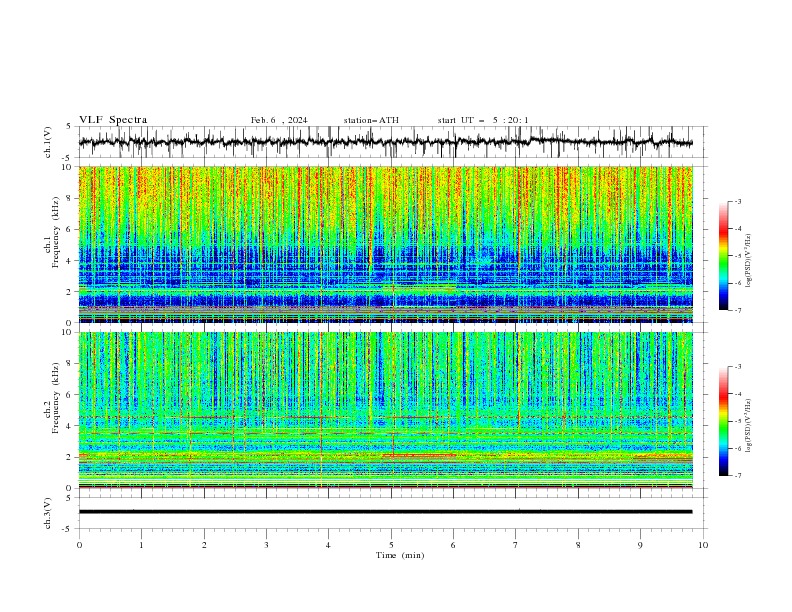The width and height of the screenshot is (792, 612).
Task: Click the "5" tick on the ch.3(V) axis
Action: 69,497
